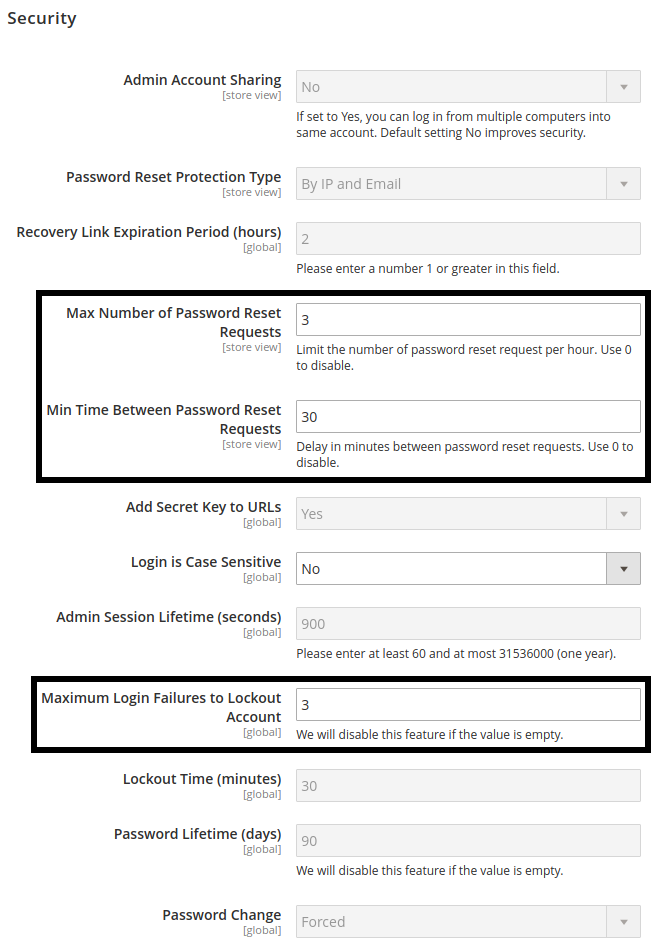Expand the Password Change dropdown
The image size is (653, 950).
tap(468, 922)
